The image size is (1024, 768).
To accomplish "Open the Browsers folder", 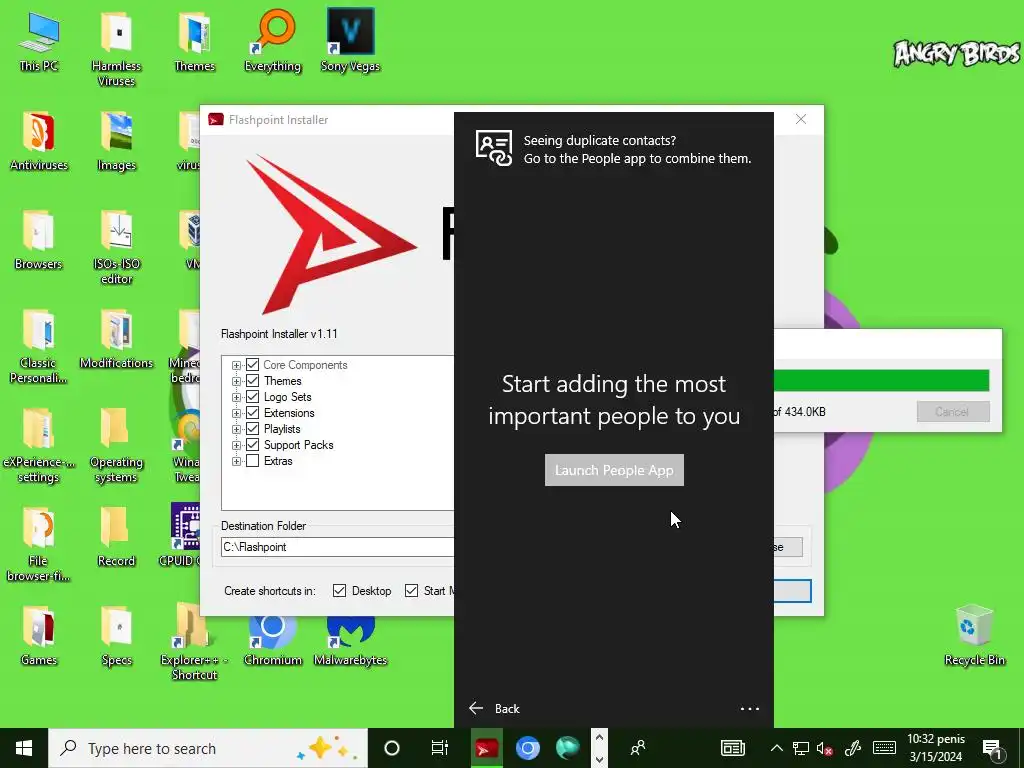I will pos(39,239).
